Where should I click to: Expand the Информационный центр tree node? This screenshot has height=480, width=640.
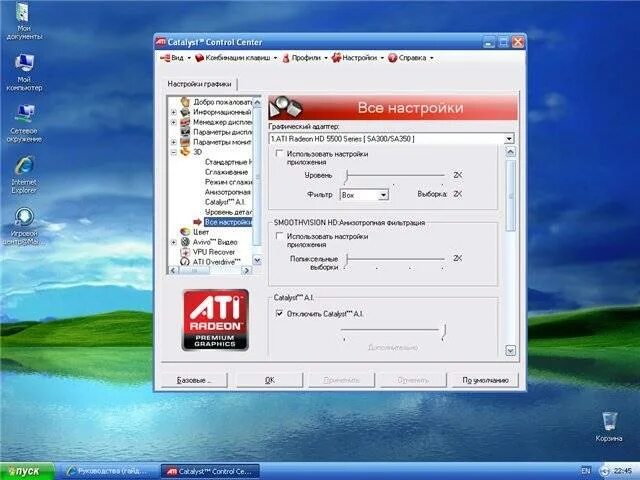click(x=173, y=112)
